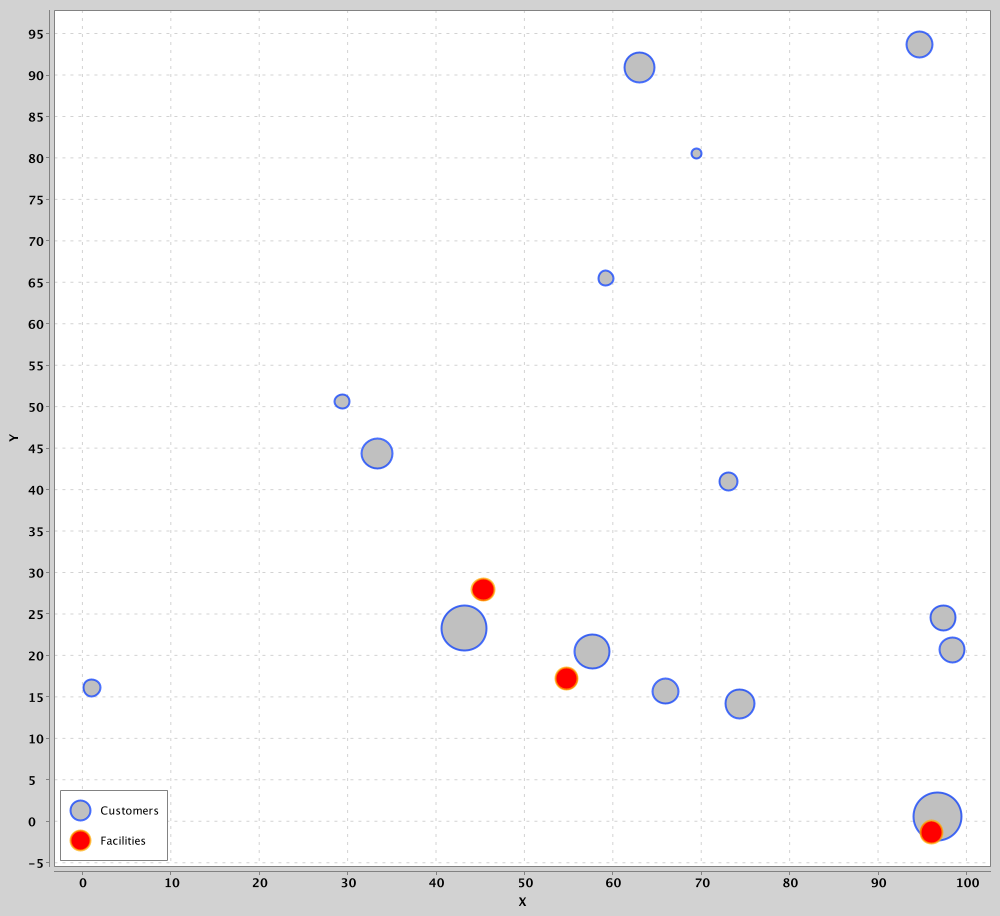Click the 0 tick on the X axis
The image size is (1000, 916).
[82, 883]
